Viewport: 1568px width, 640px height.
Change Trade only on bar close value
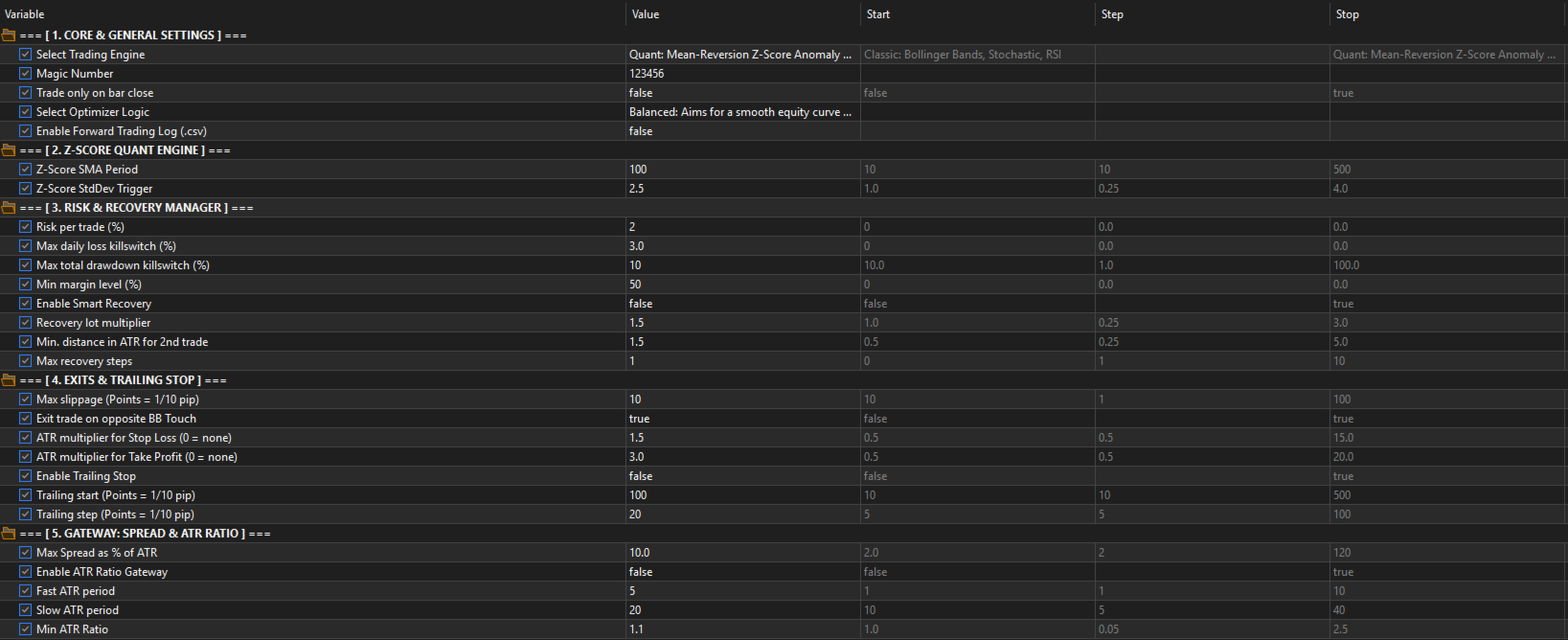pos(740,93)
